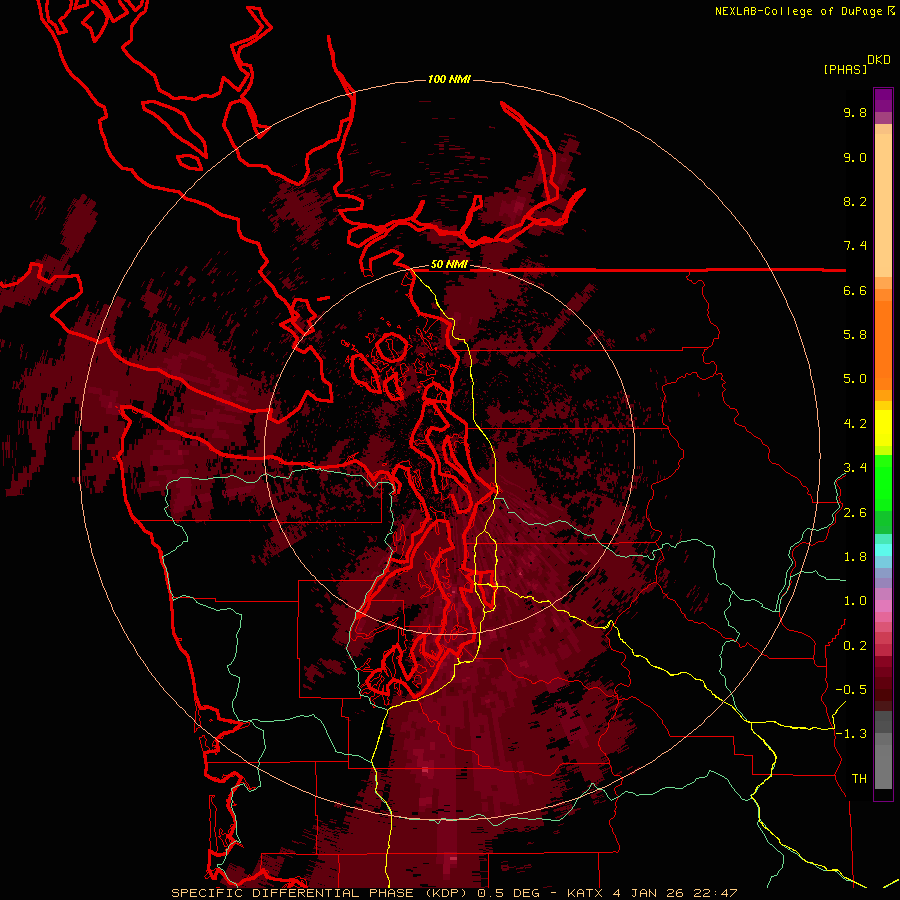Click the cyan band of the colorbar
The image size is (900, 900).
[883, 549]
